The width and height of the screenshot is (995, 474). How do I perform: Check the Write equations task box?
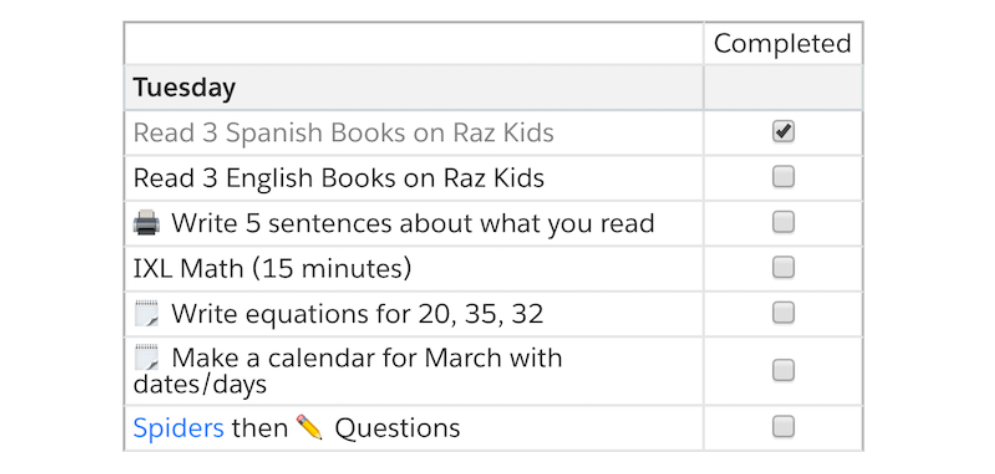[x=783, y=313]
